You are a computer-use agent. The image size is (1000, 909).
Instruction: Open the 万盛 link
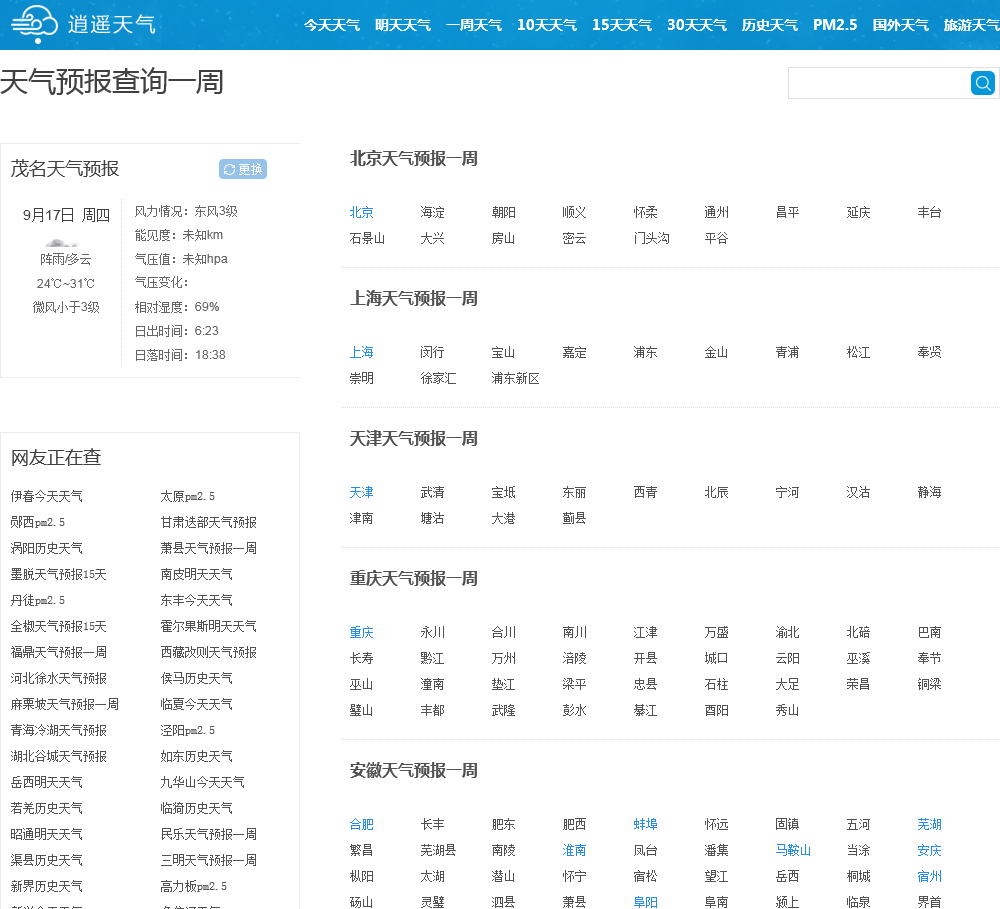(x=716, y=633)
